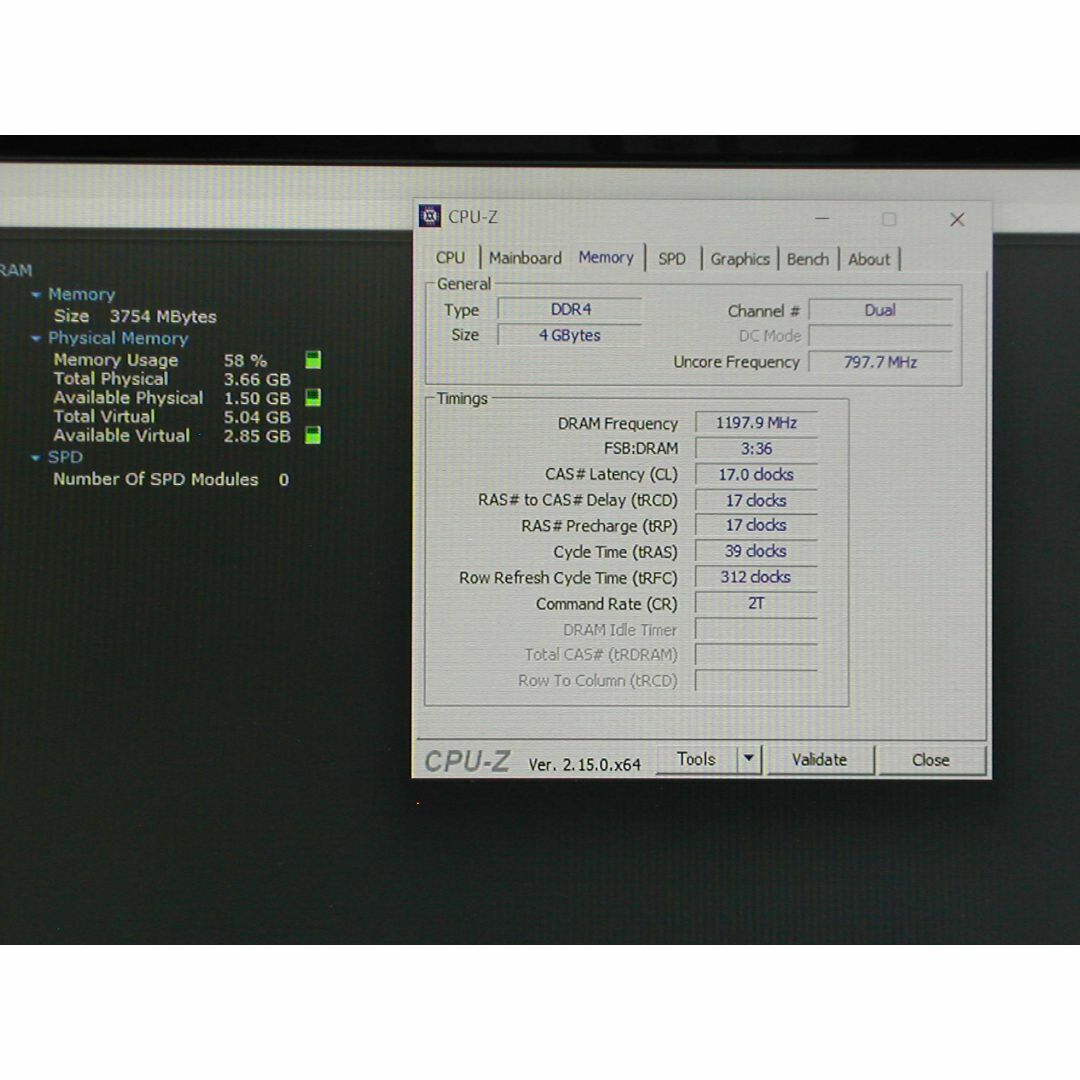
Task: Click the green Memory Usage graph icon
Action: (x=313, y=360)
